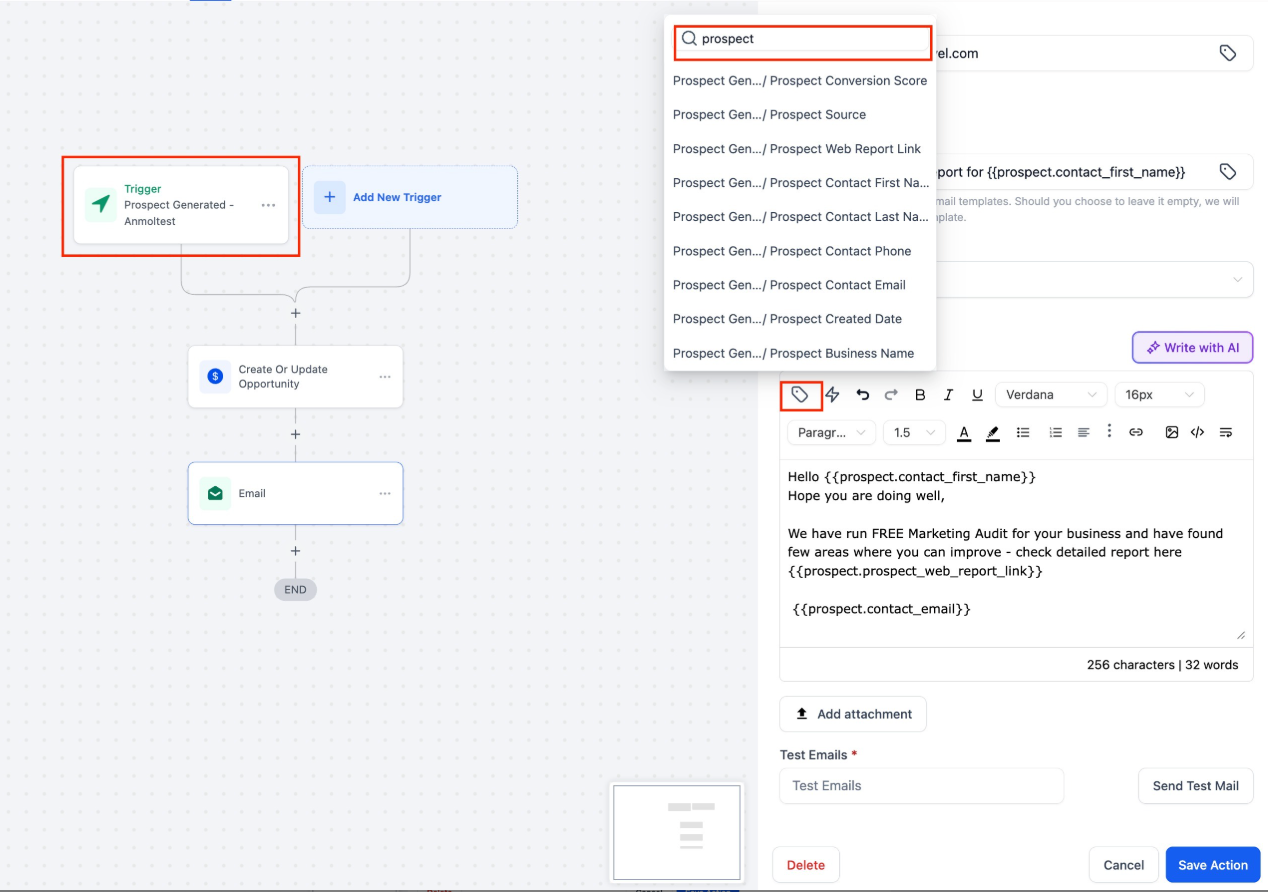Viewport: 1268px width, 892px height.
Task: Click Send Test Mail
Action: pos(1195,786)
